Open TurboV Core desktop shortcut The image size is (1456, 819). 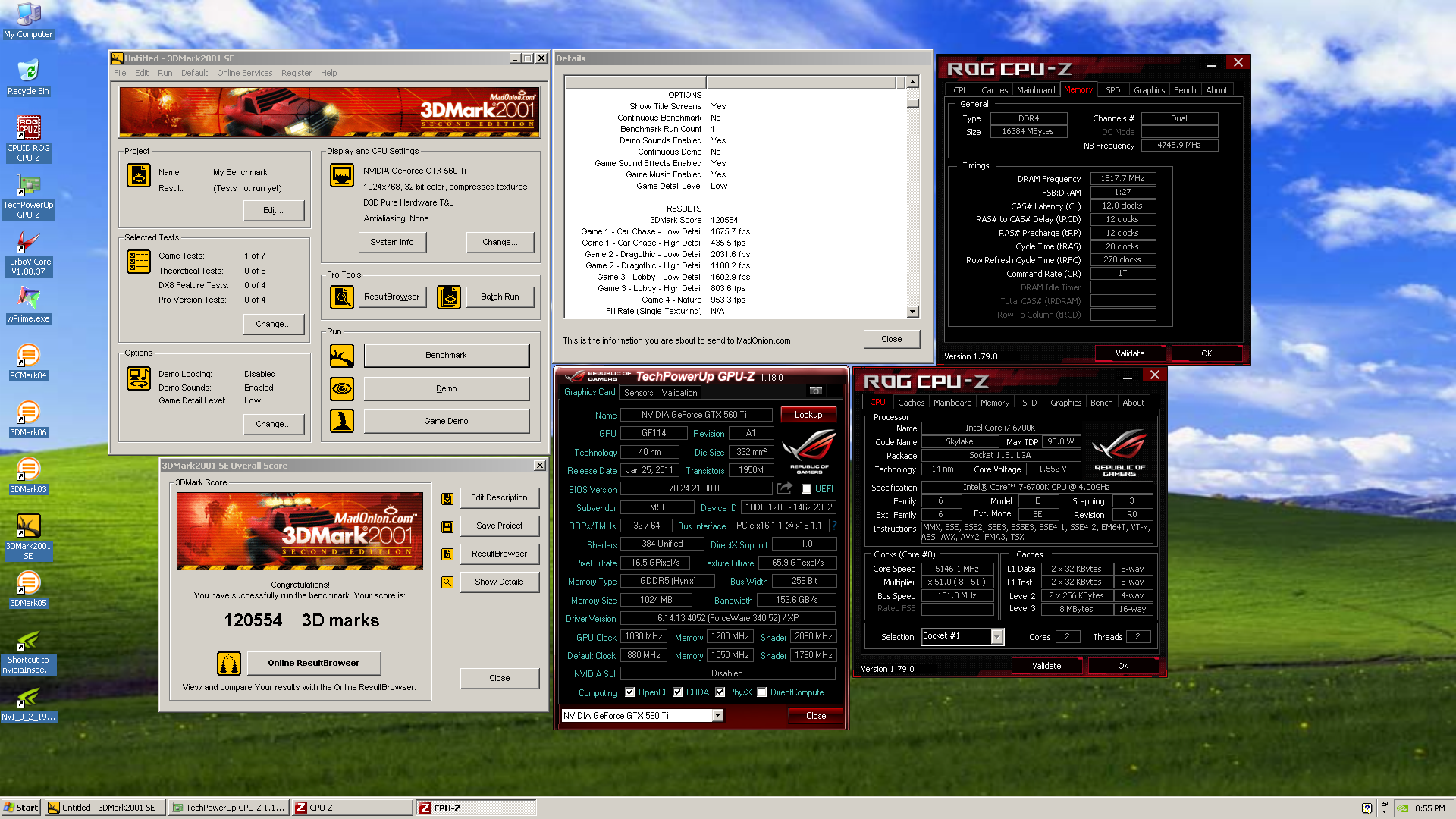(28, 253)
